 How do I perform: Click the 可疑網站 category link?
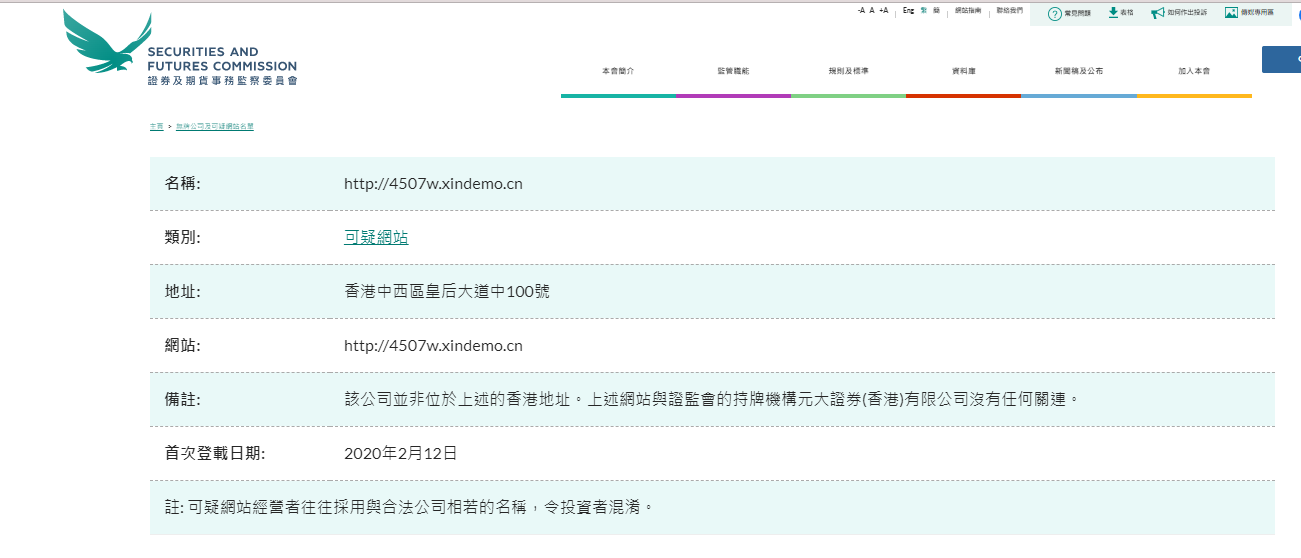coord(376,238)
